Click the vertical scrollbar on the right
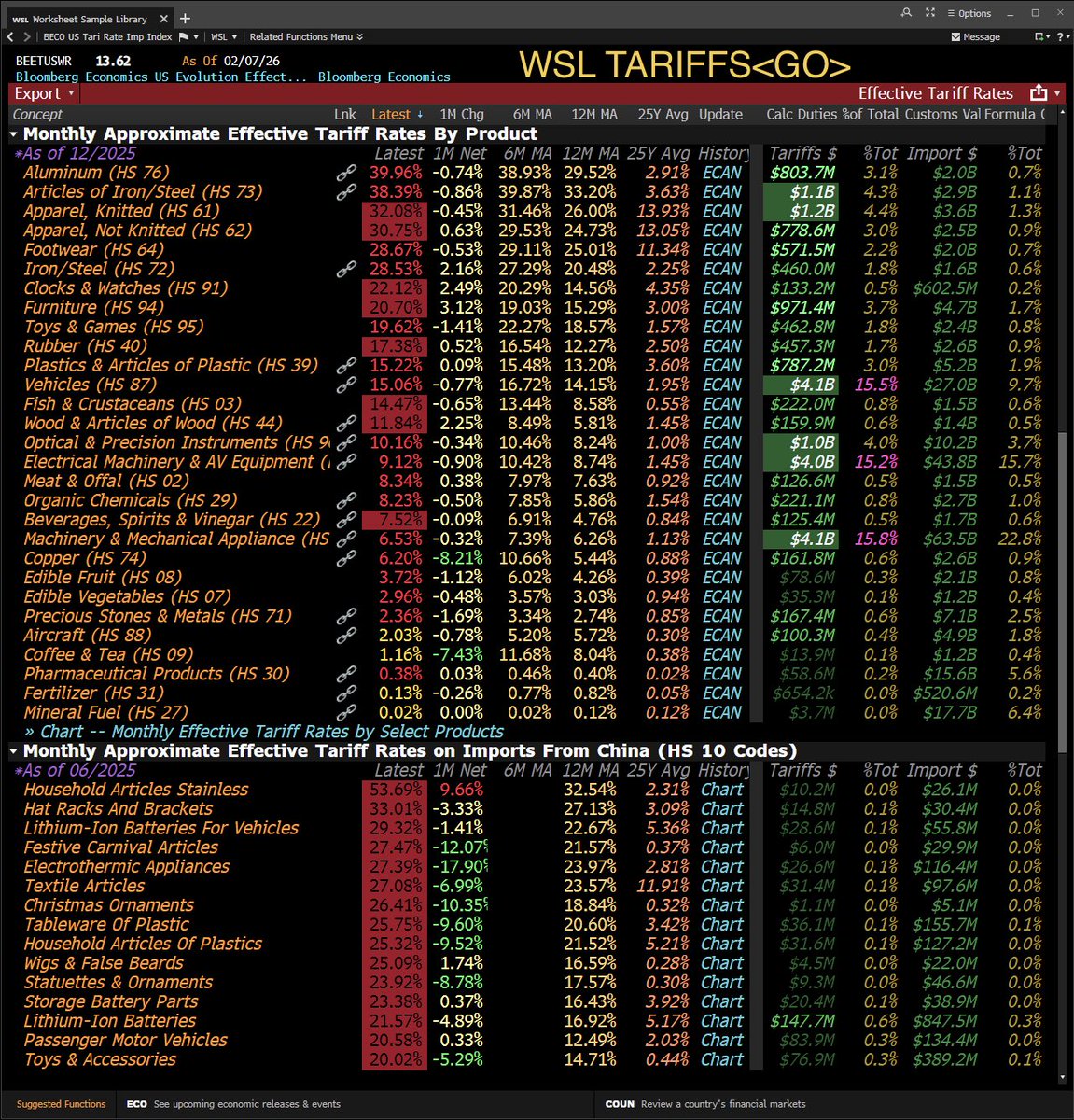 click(1060, 593)
